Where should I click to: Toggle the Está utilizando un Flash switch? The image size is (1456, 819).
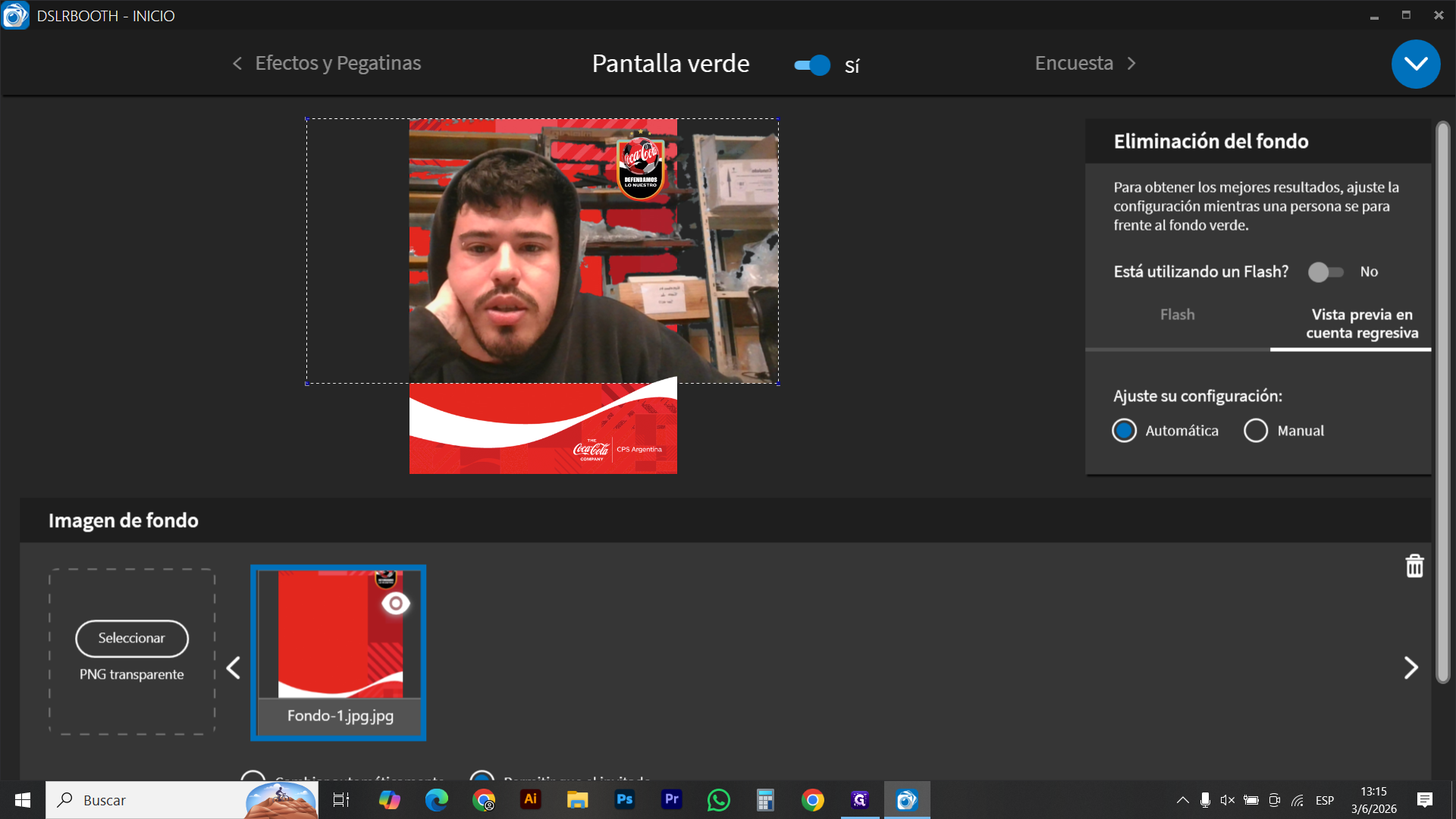(x=1326, y=271)
